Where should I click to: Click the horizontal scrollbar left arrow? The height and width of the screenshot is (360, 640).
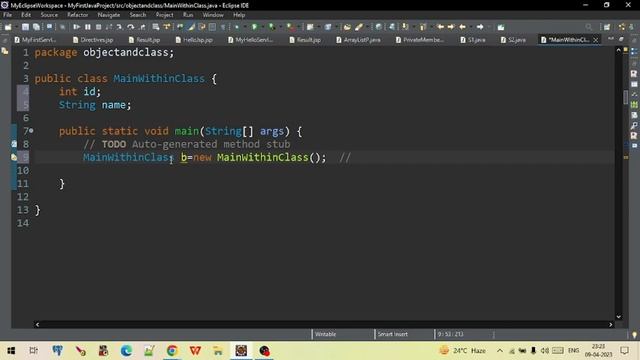38,324
